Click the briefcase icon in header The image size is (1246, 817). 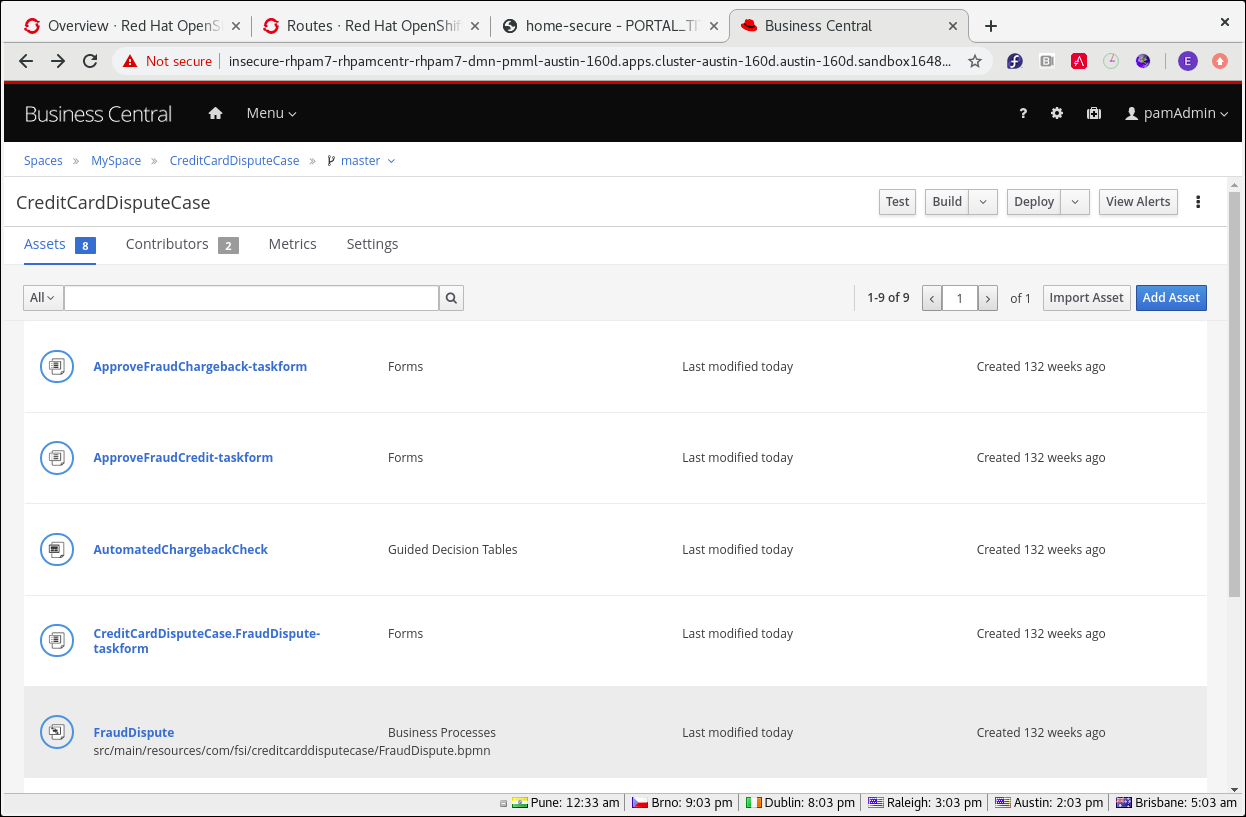coord(1094,114)
